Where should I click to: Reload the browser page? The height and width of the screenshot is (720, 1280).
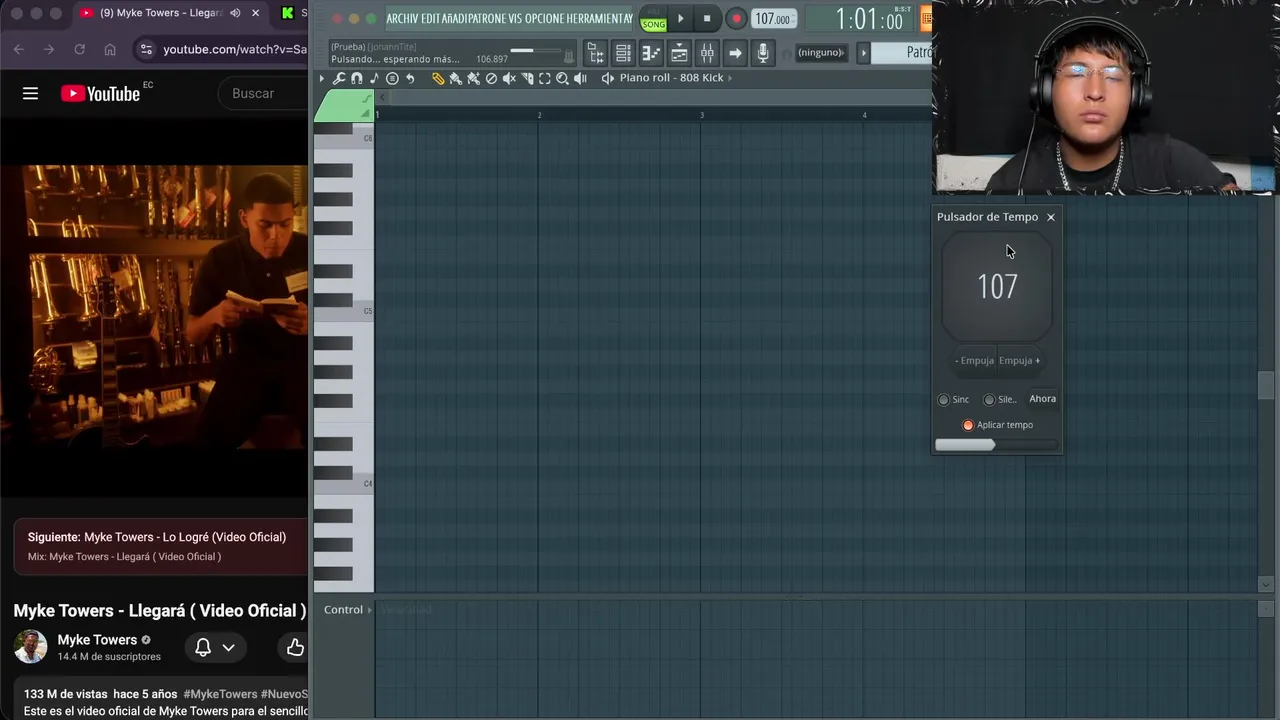[79, 49]
